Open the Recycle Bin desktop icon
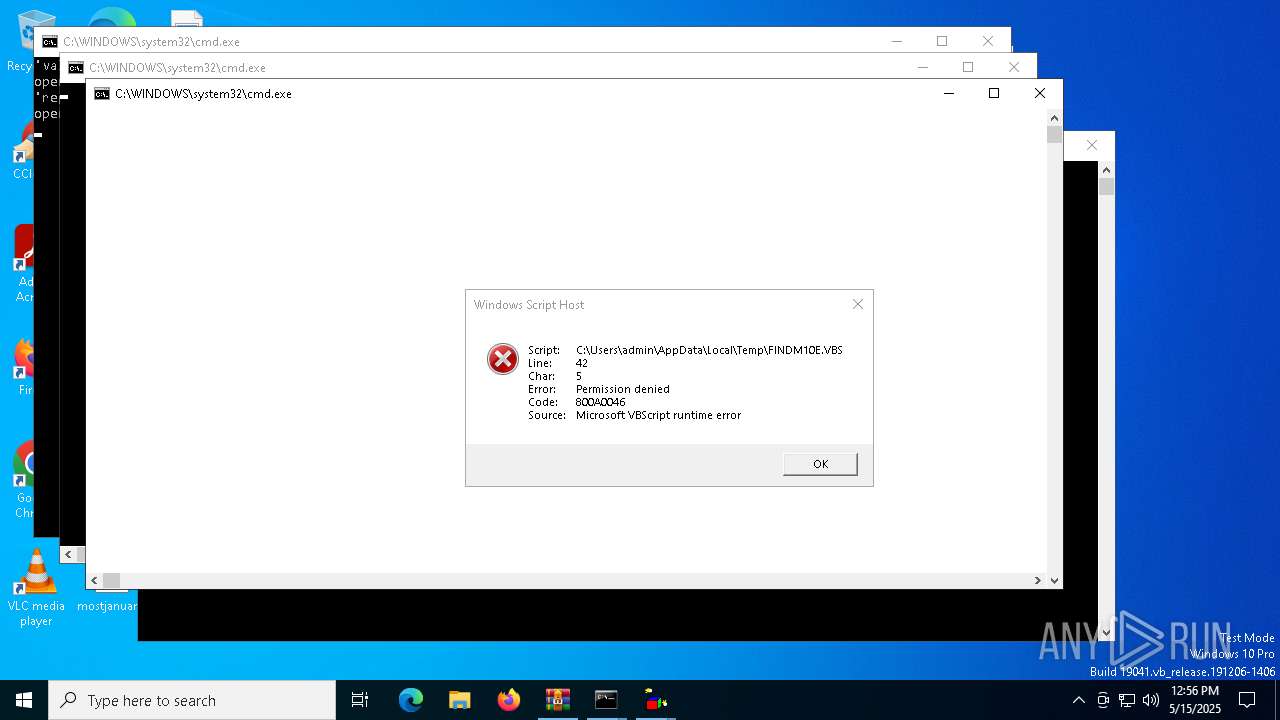The width and height of the screenshot is (1280, 720). tap(20, 40)
